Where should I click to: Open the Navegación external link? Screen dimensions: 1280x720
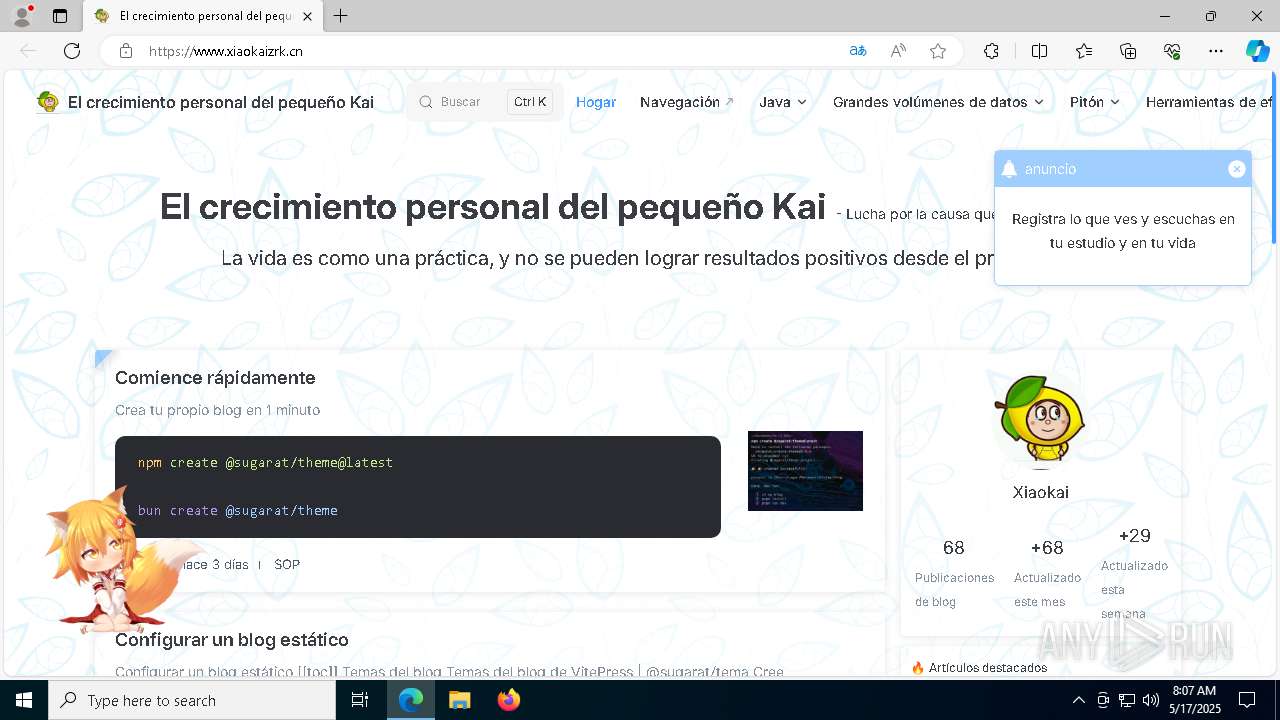(687, 102)
